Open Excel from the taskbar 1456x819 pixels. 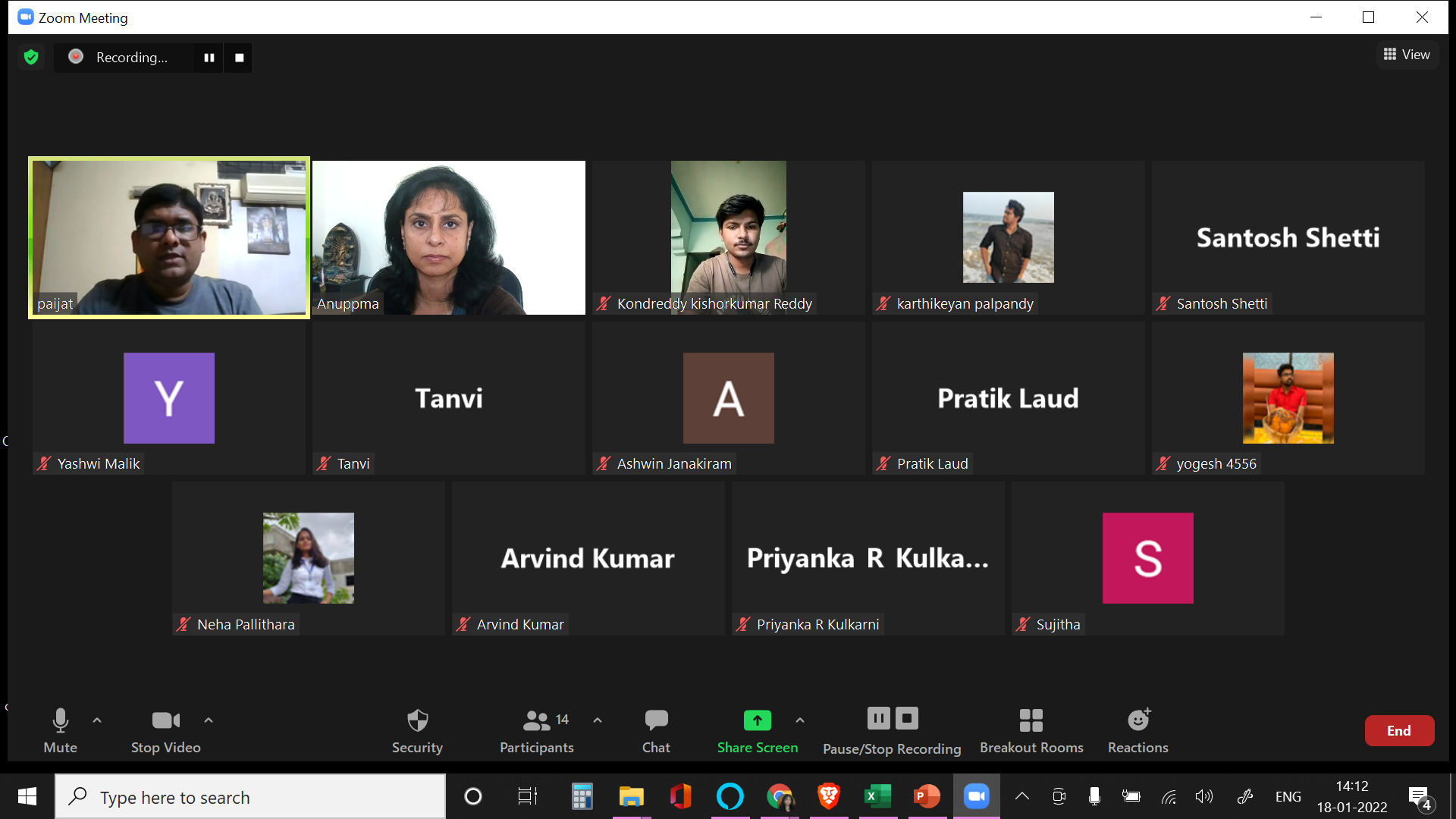point(877,796)
